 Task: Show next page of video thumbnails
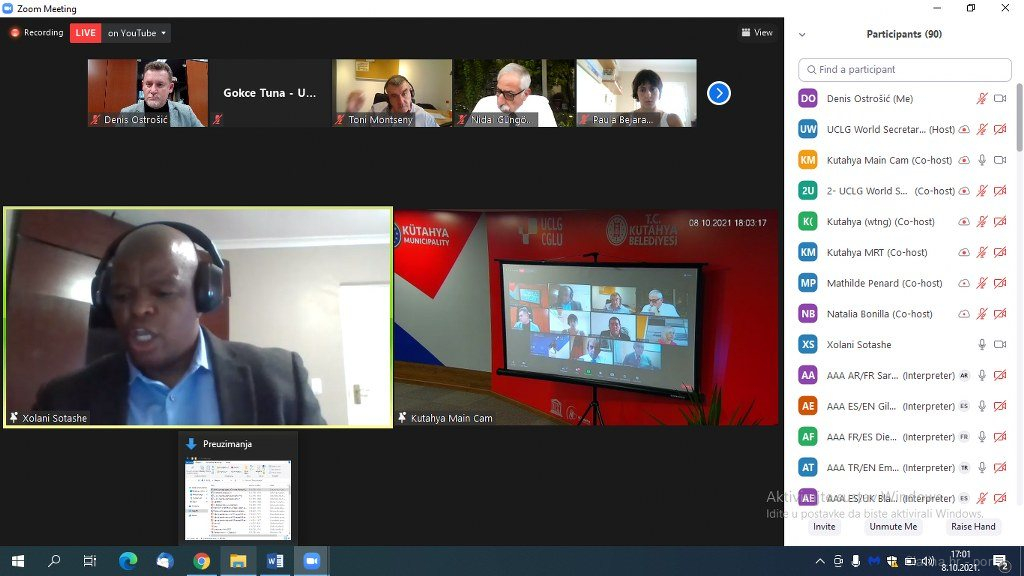pyautogui.click(x=718, y=93)
